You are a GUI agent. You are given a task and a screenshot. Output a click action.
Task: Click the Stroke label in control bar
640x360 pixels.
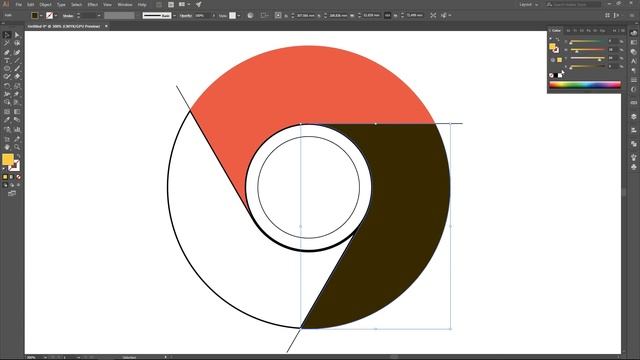[x=68, y=16]
